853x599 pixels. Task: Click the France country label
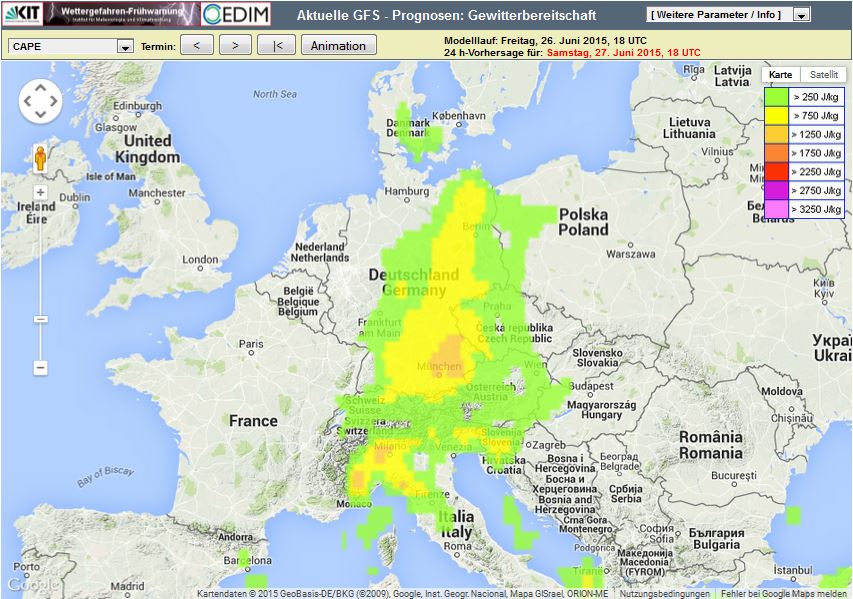(x=253, y=421)
